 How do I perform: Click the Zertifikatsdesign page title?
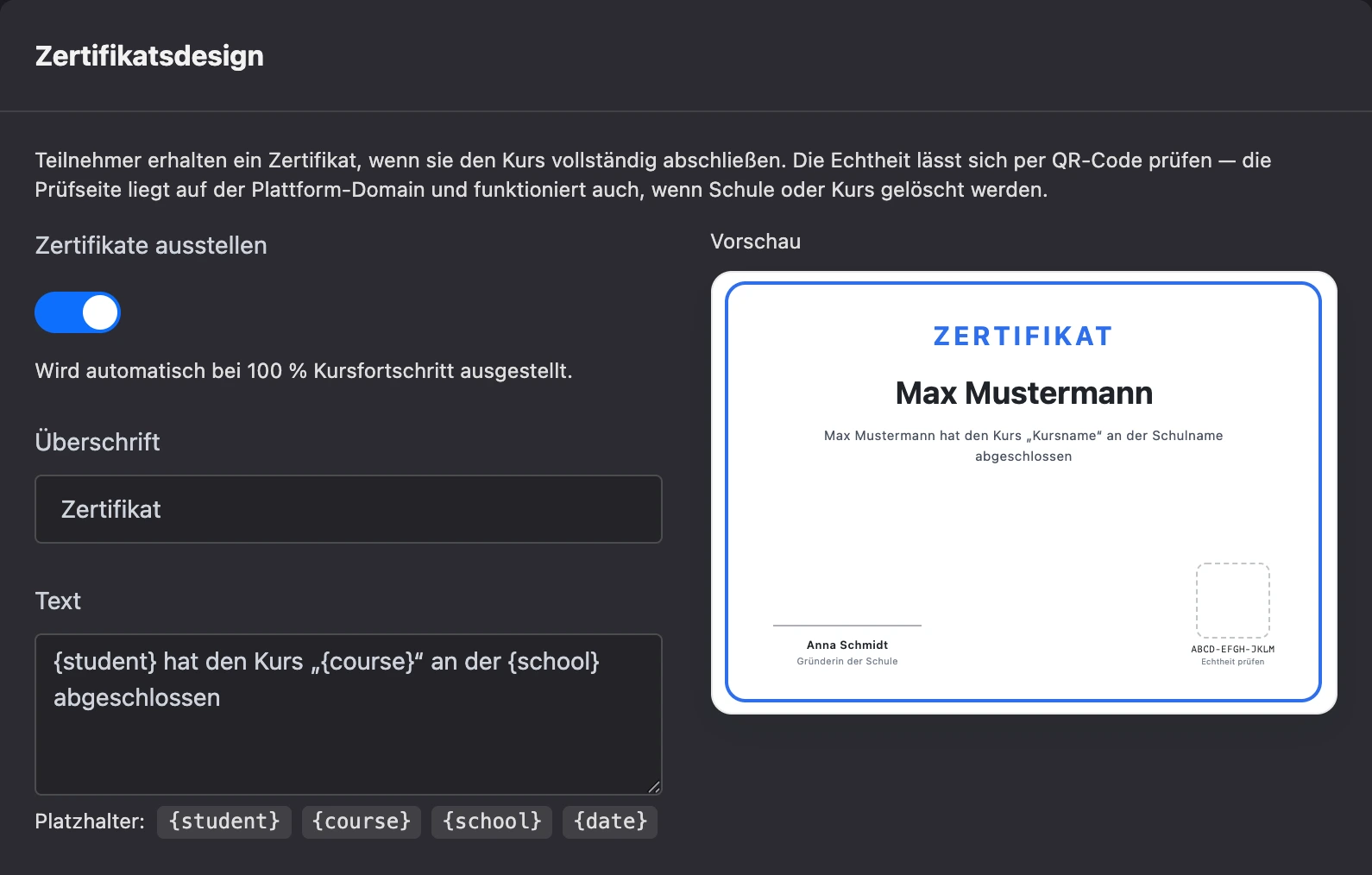coord(149,56)
